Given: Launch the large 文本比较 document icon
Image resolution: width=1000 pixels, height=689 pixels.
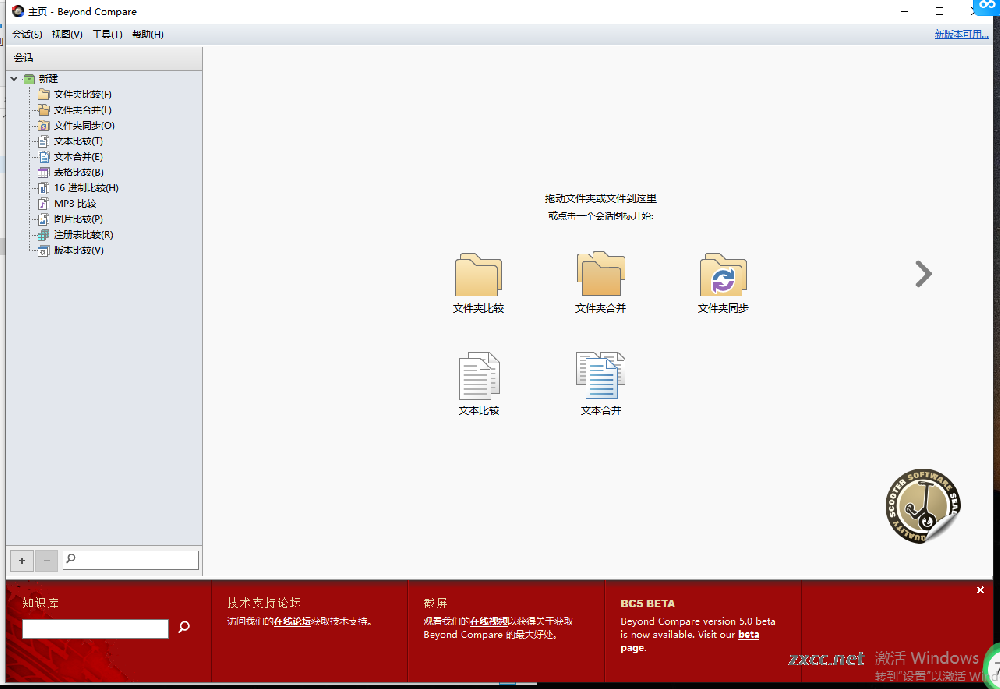Looking at the screenshot, I should [x=479, y=376].
